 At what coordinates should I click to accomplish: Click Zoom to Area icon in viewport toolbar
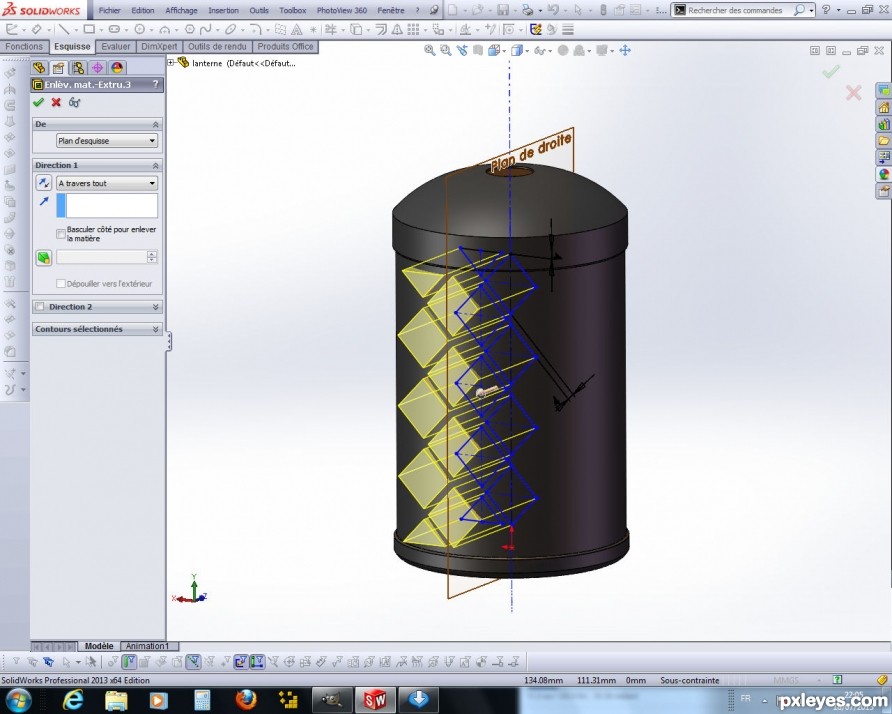[445, 51]
